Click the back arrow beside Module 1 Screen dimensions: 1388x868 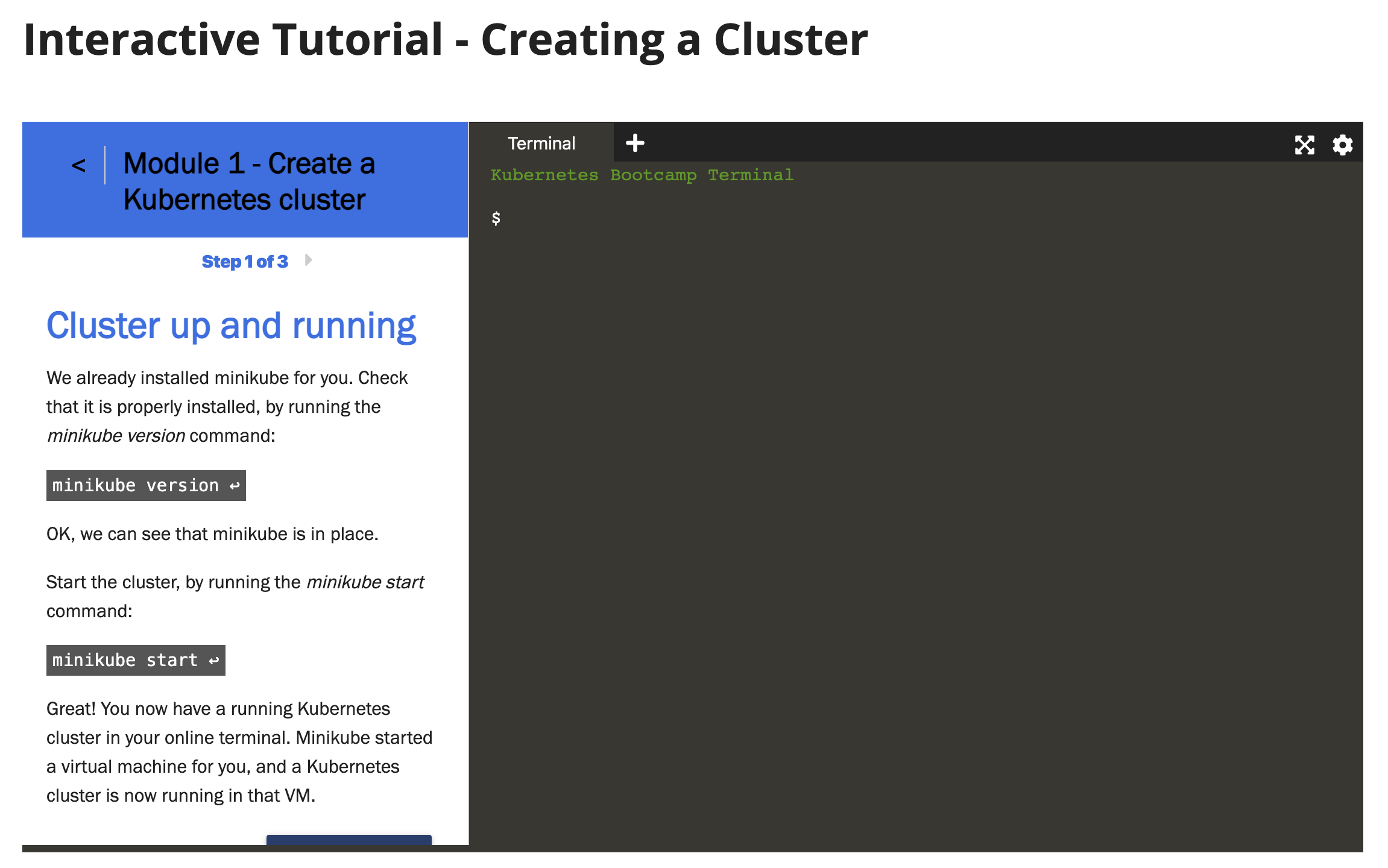tap(79, 165)
